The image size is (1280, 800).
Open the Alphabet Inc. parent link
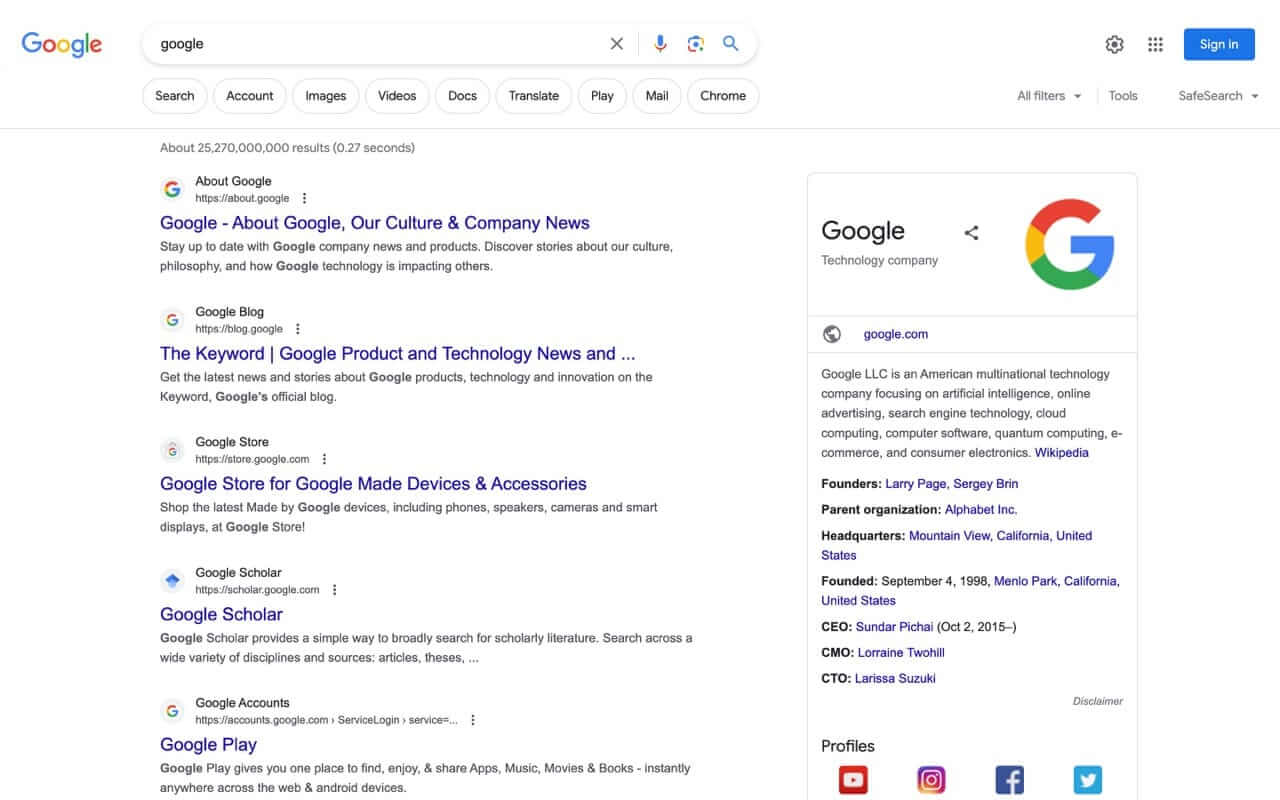[x=981, y=510]
